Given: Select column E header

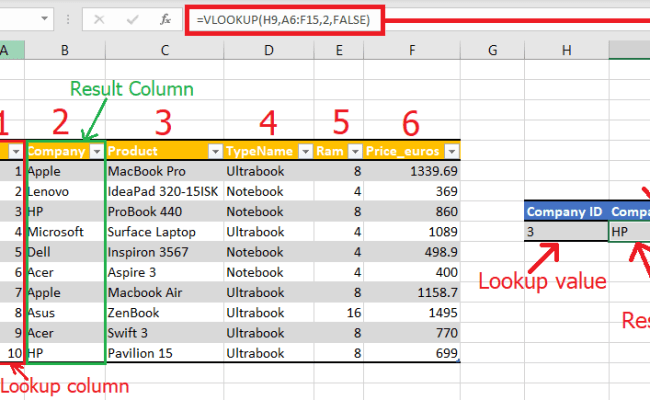Looking at the screenshot, I should [x=339, y=50].
